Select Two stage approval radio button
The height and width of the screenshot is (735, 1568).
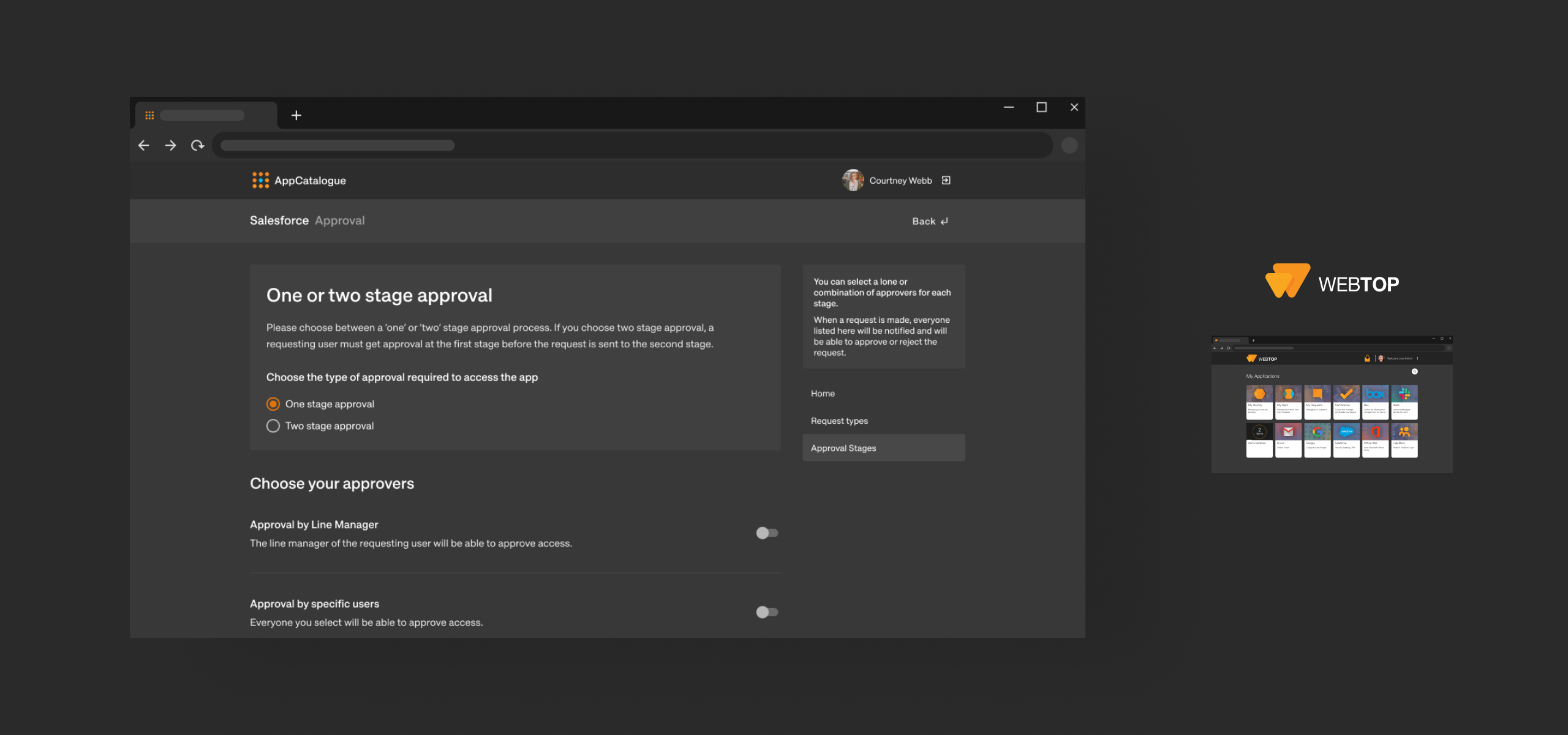[x=273, y=426]
